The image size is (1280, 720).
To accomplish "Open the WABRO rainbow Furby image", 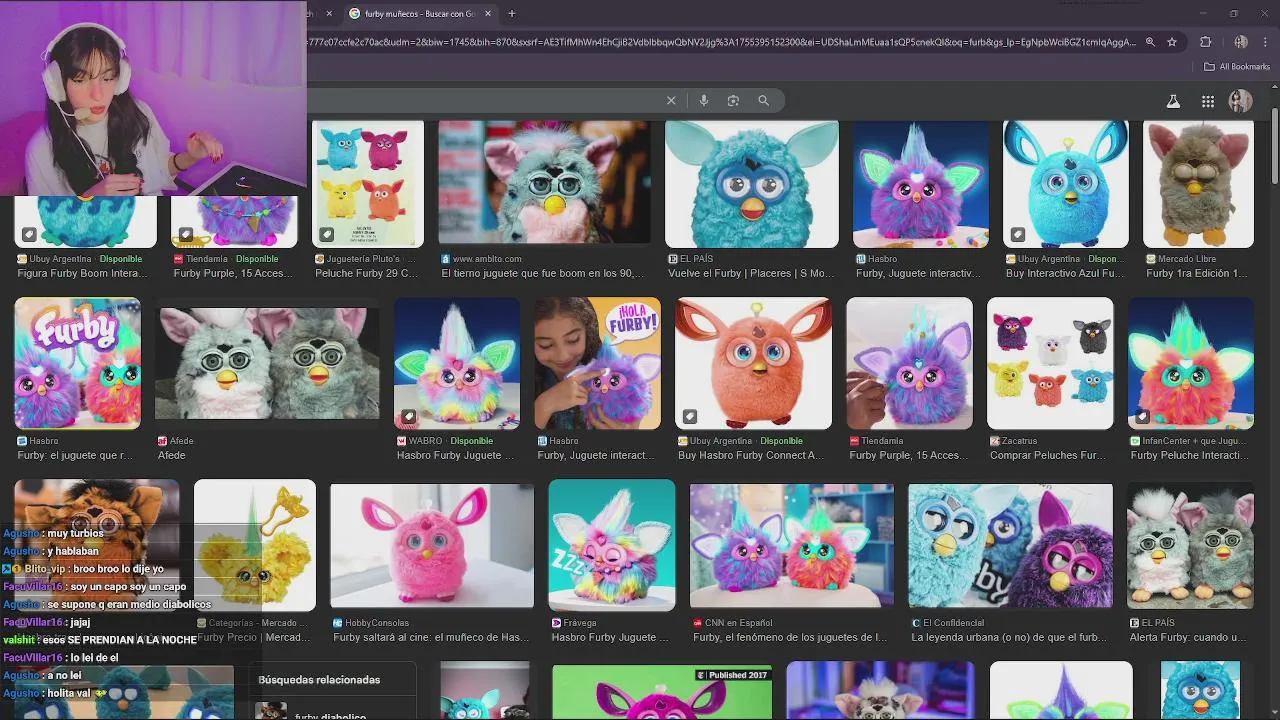I will pyautogui.click(x=457, y=363).
